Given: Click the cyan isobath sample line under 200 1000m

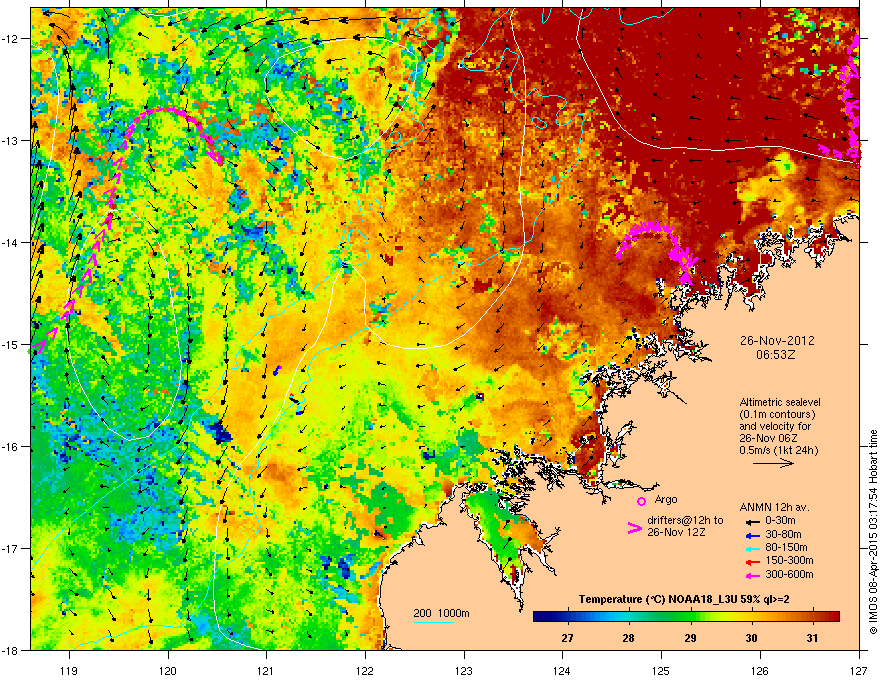Looking at the screenshot, I should coord(434,622).
